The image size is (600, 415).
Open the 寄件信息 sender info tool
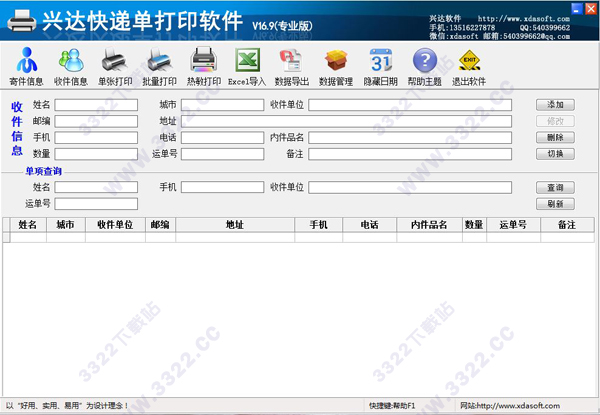tap(26, 66)
